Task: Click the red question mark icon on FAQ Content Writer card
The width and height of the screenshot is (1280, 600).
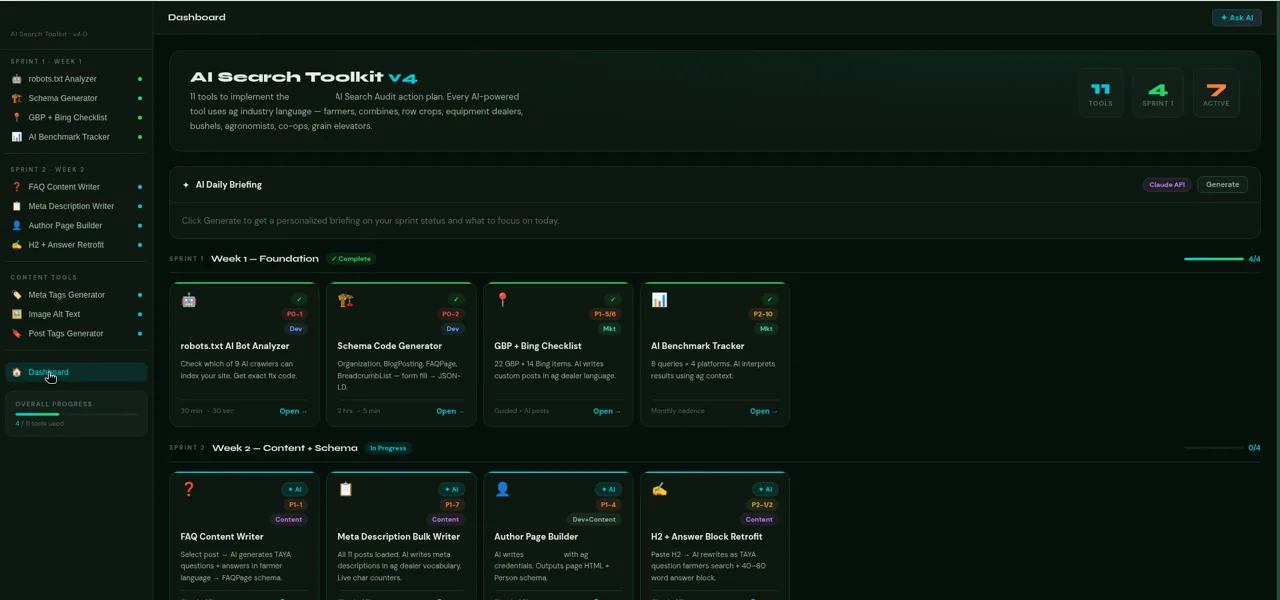Action: point(189,489)
